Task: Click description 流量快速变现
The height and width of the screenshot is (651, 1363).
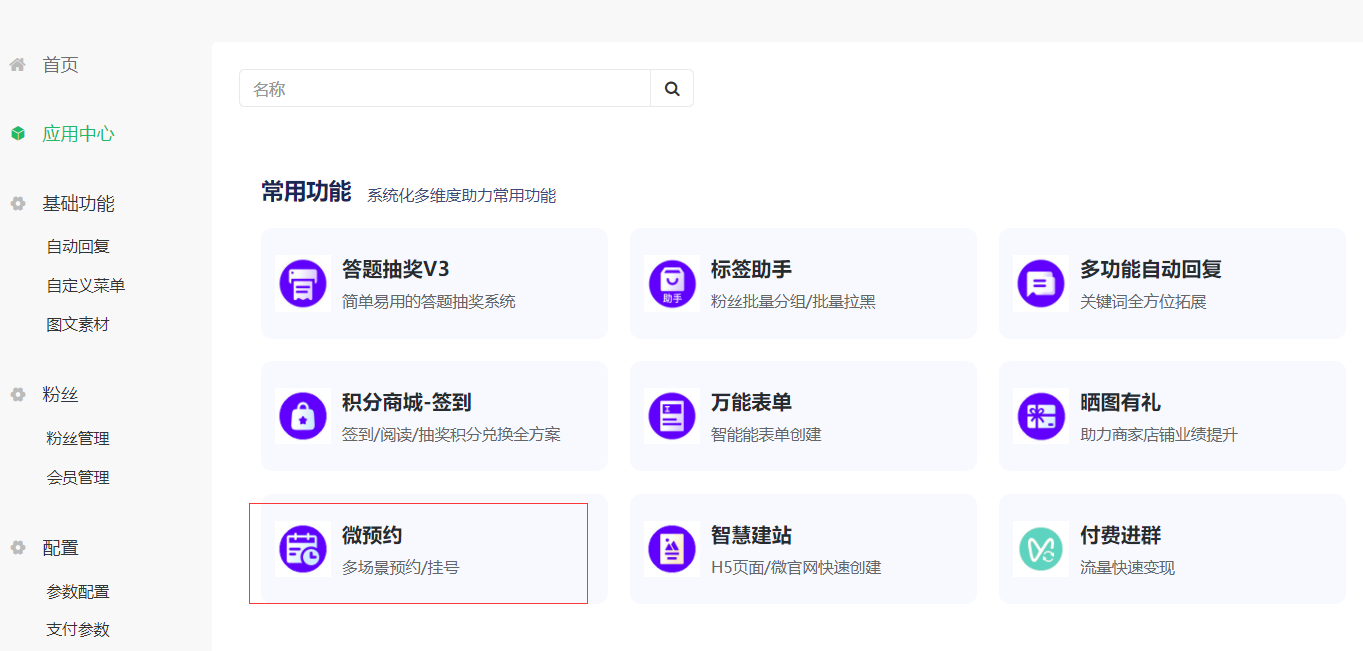Action: pyautogui.click(x=1127, y=567)
